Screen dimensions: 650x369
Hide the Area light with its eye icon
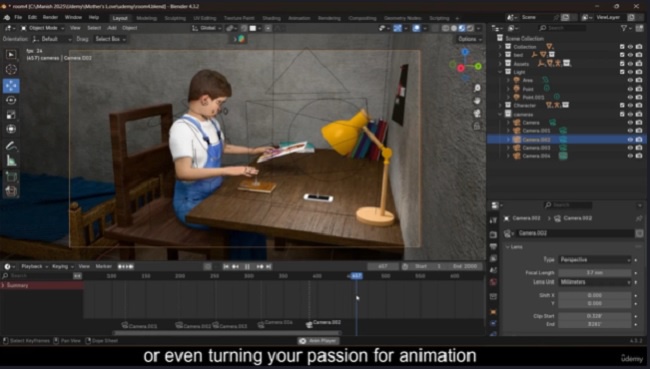pyautogui.click(x=630, y=80)
